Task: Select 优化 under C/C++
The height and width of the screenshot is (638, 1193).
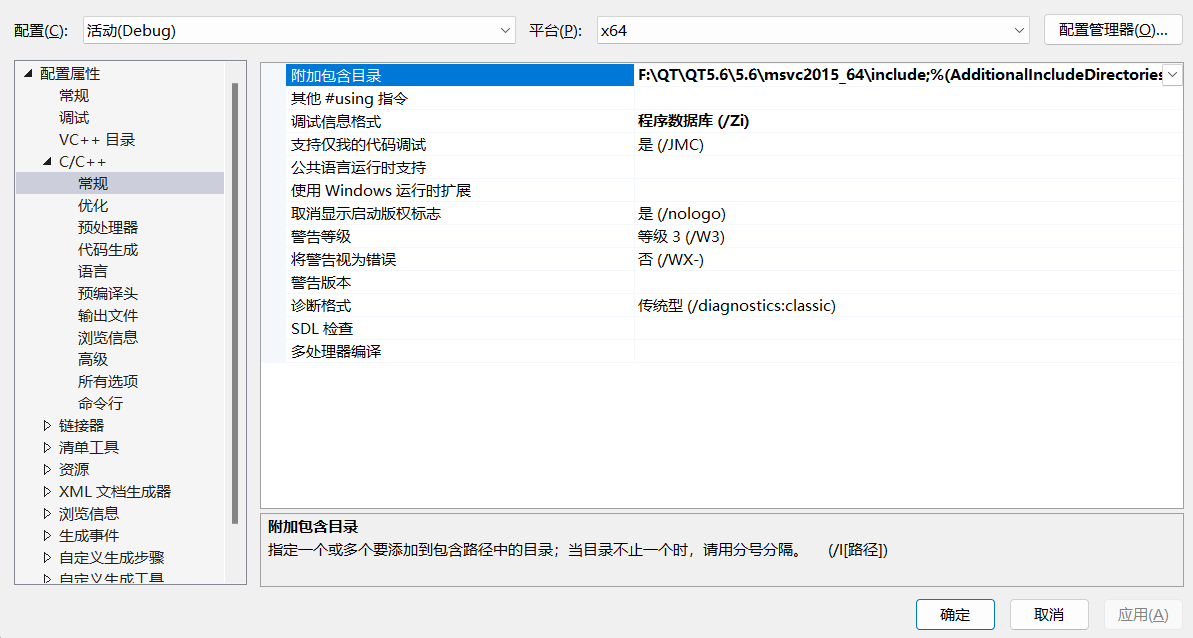Action: pos(93,206)
